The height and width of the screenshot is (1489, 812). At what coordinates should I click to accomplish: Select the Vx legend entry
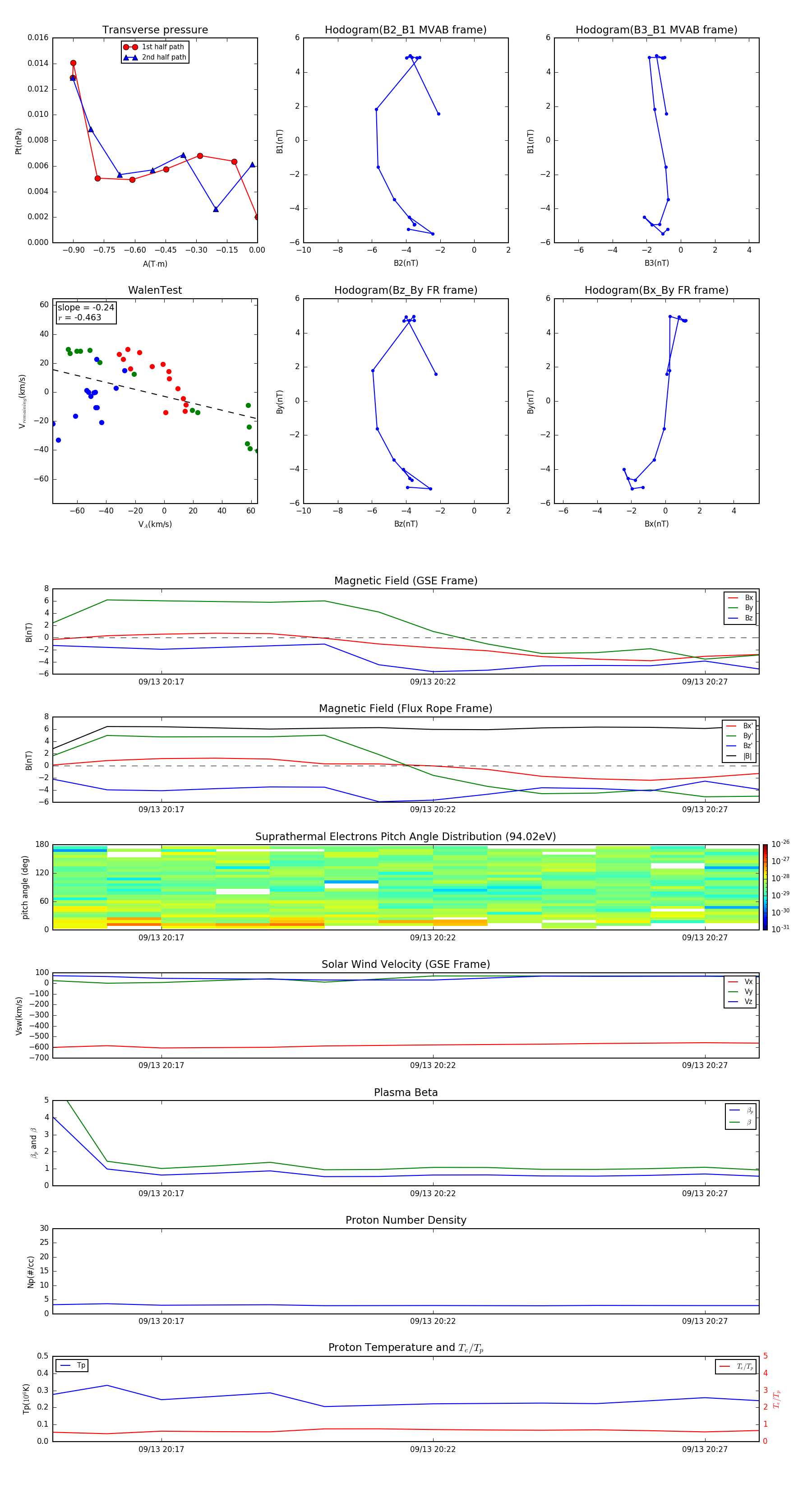[740, 981]
